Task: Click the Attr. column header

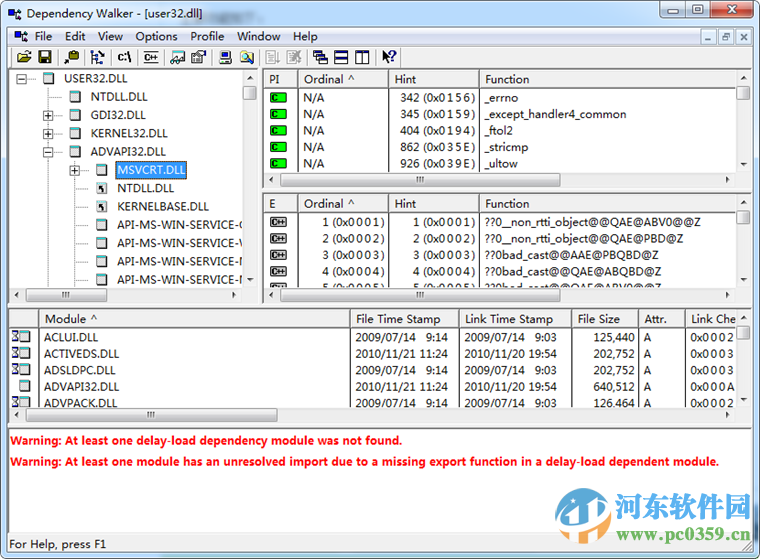Action: click(x=661, y=319)
